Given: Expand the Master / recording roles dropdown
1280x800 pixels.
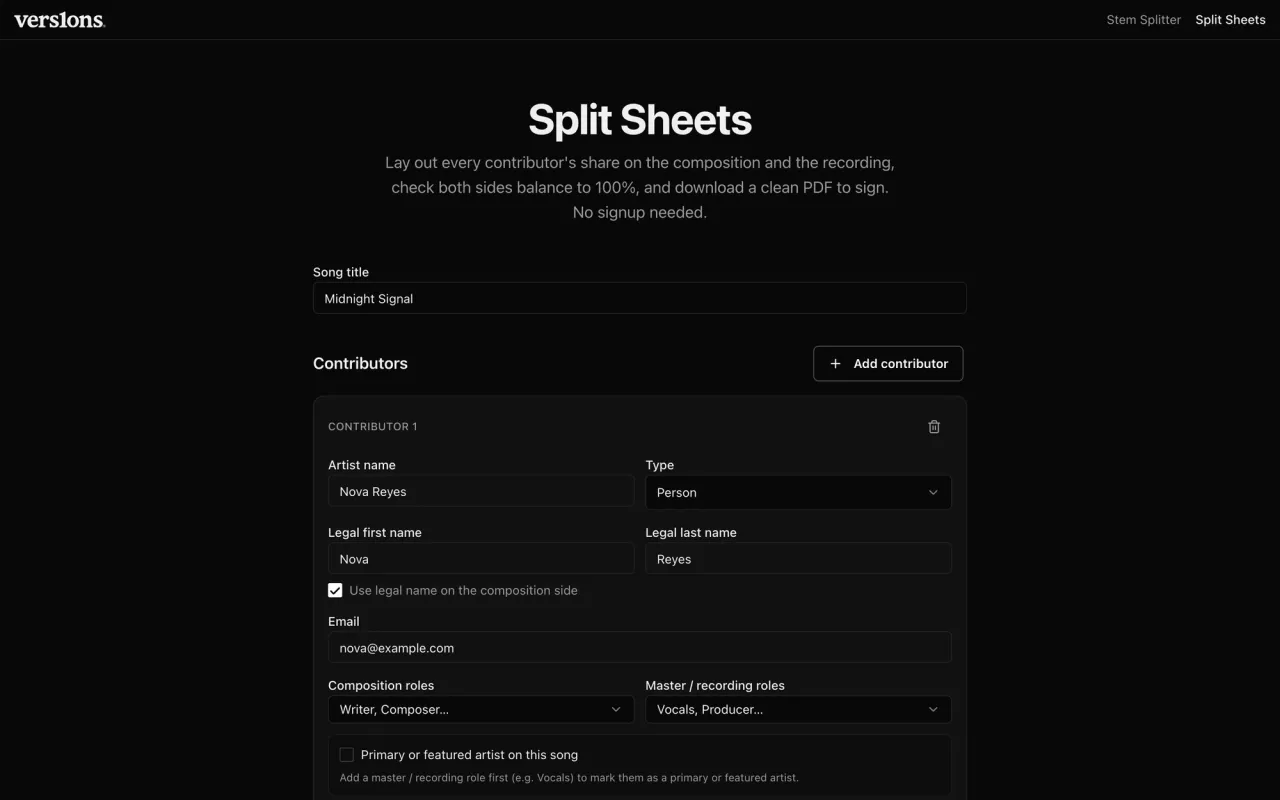Looking at the screenshot, I should coord(798,709).
